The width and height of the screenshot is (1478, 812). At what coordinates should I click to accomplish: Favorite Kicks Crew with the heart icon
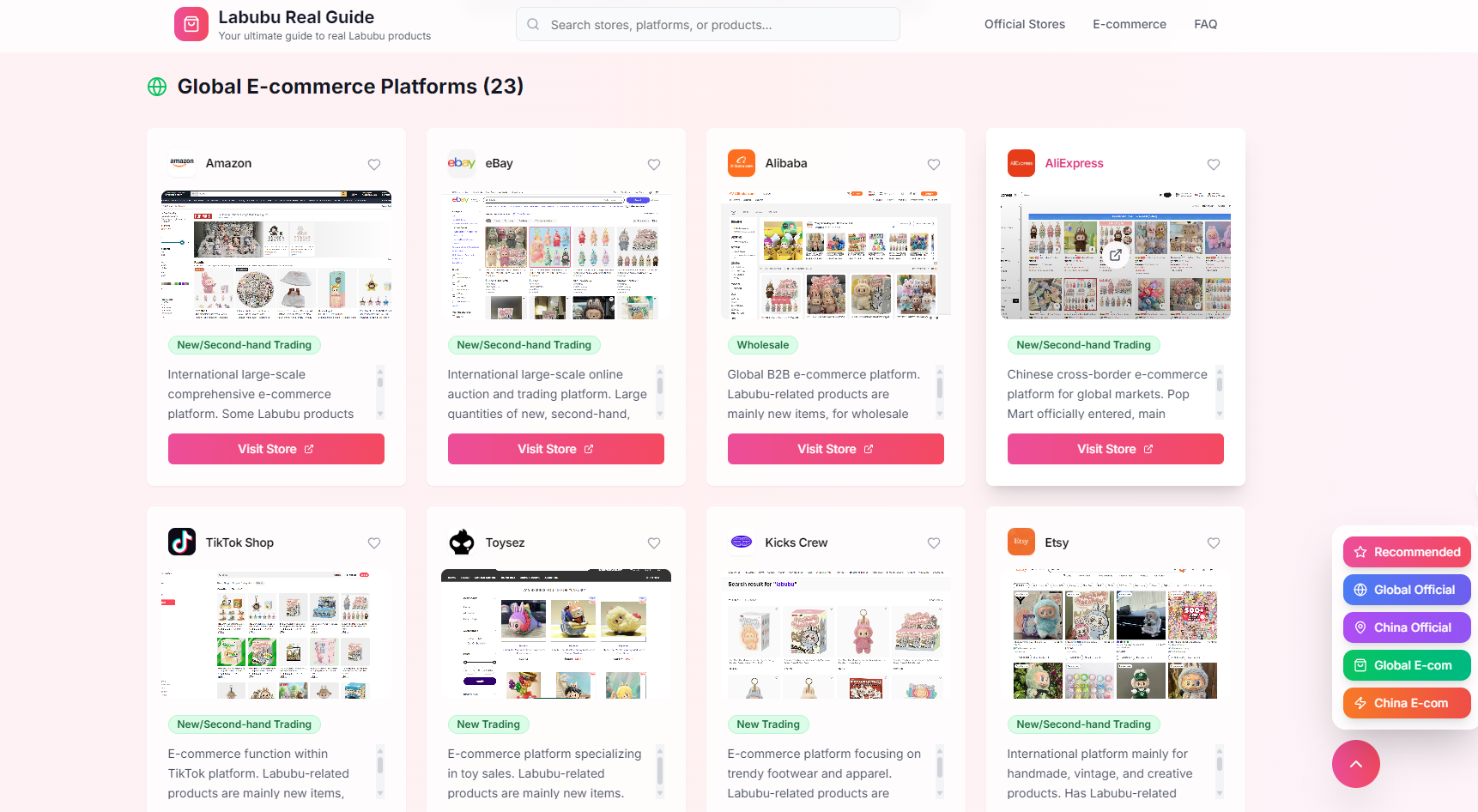[x=934, y=542]
